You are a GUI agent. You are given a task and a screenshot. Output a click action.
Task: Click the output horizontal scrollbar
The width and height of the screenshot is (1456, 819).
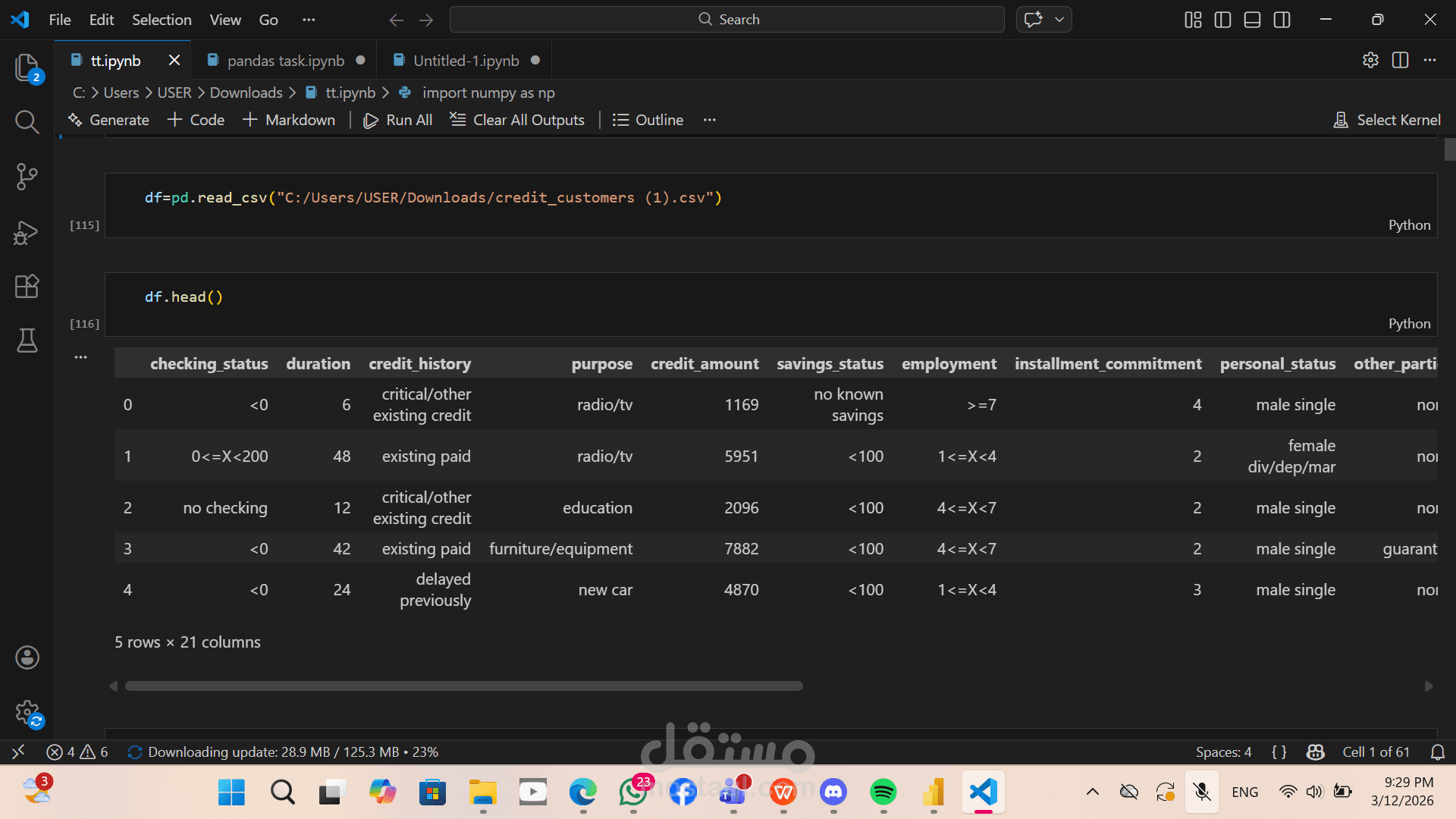tap(463, 686)
